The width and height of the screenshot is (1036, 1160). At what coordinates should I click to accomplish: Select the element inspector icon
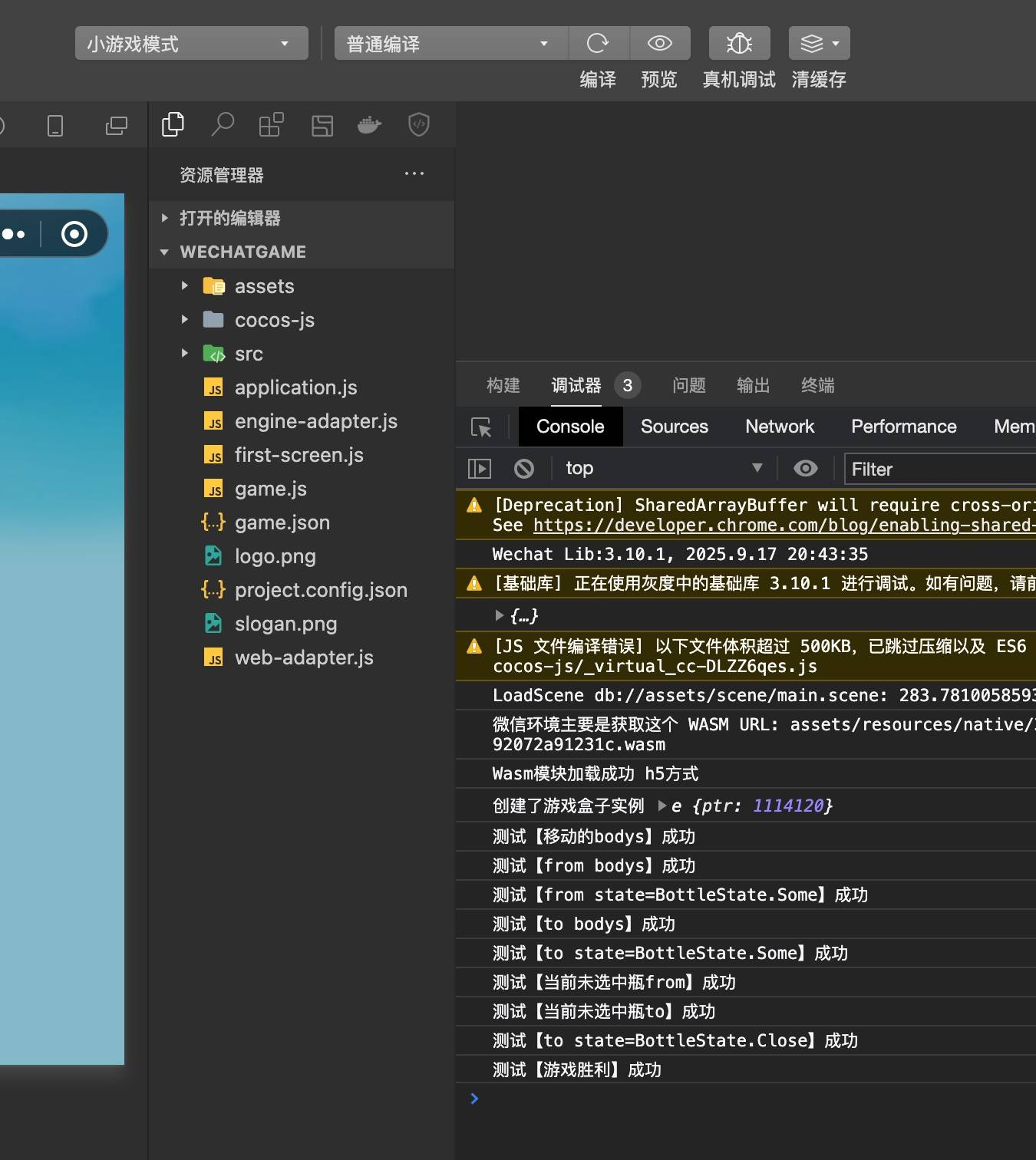point(481,427)
